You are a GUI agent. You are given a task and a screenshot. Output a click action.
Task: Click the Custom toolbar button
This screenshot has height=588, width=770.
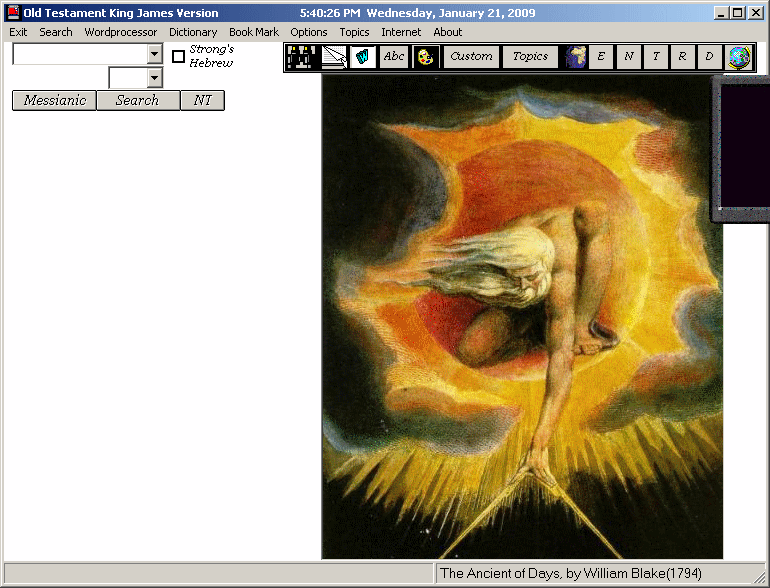pyautogui.click(x=471, y=57)
